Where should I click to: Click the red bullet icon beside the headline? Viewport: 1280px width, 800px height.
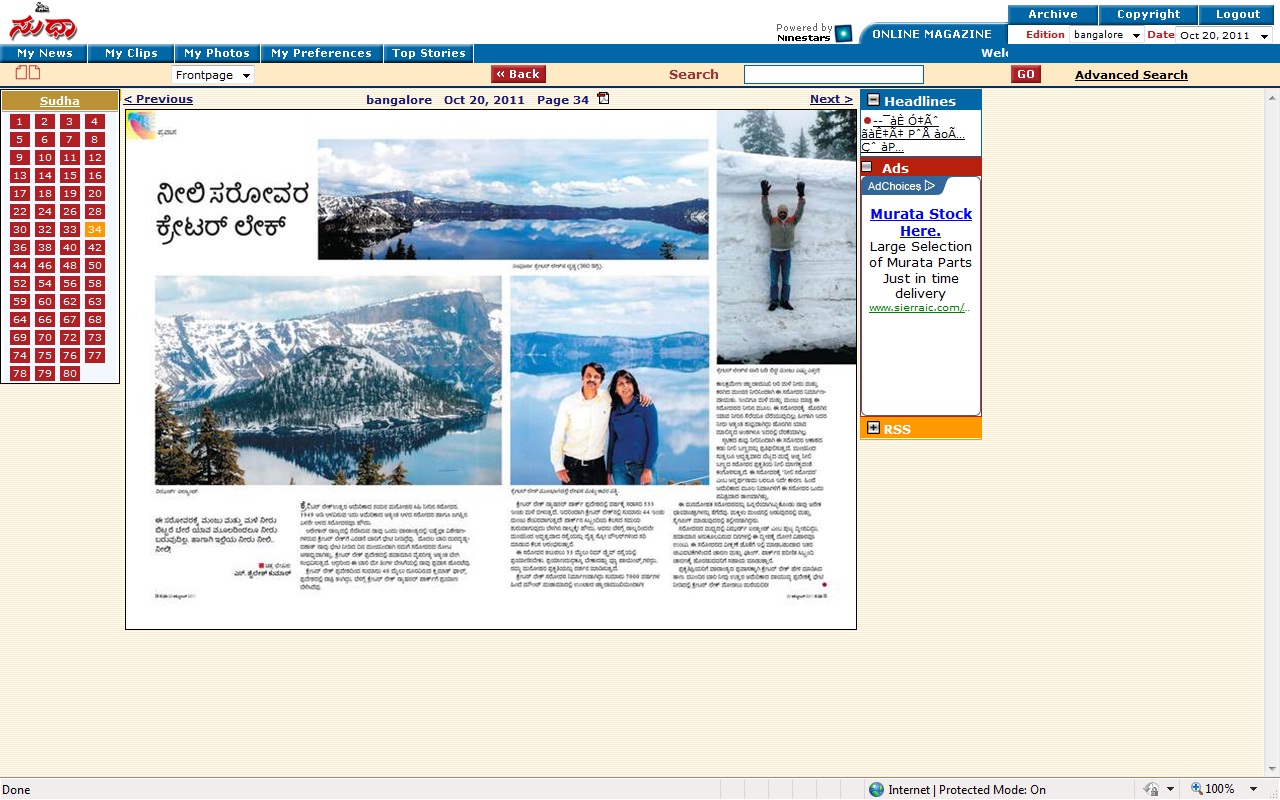pos(867,120)
